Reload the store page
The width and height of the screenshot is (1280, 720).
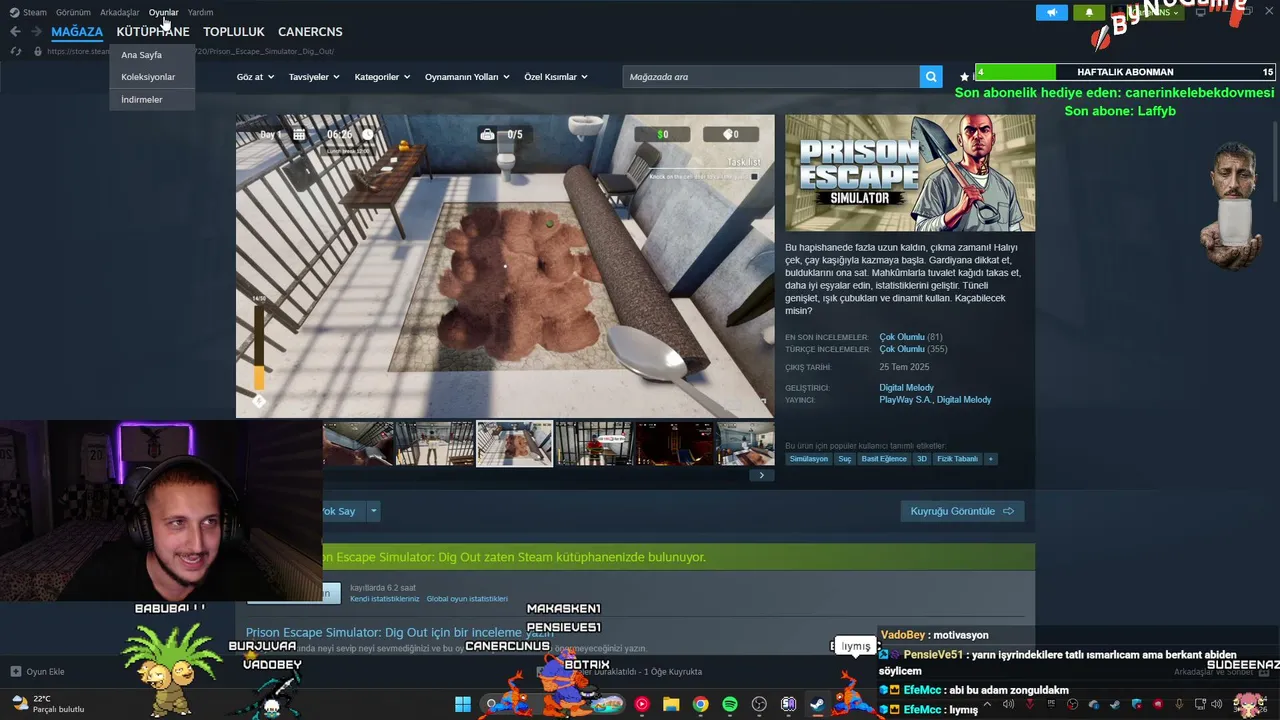[x=15, y=51]
